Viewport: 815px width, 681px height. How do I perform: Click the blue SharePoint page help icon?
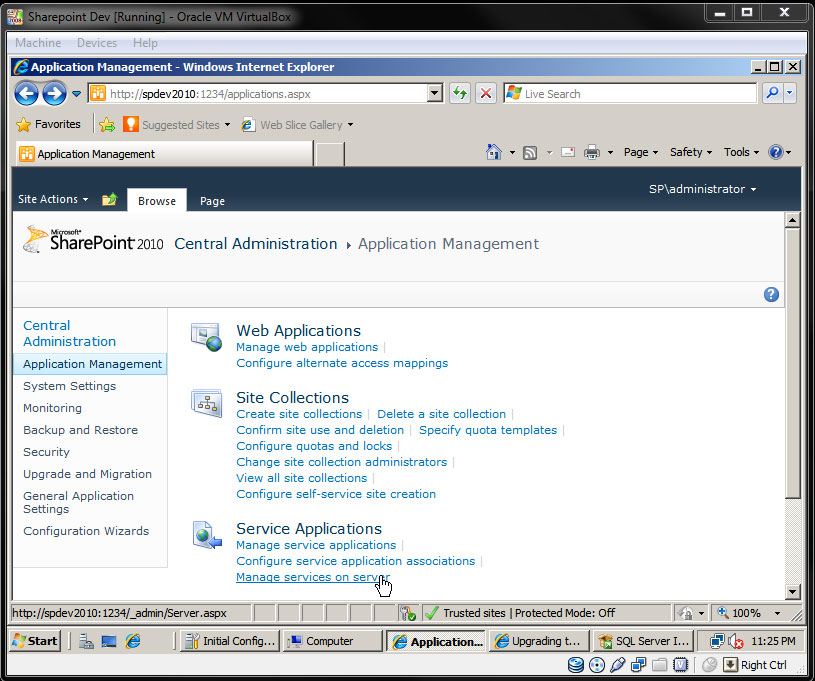[771, 295]
